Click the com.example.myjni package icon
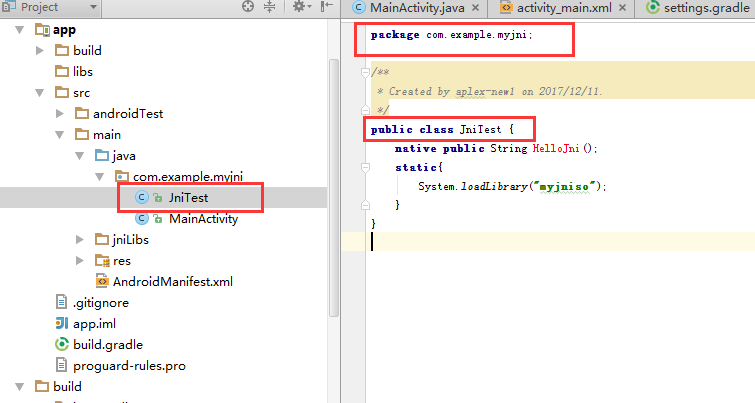The image size is (755, 403). [122, 176]
